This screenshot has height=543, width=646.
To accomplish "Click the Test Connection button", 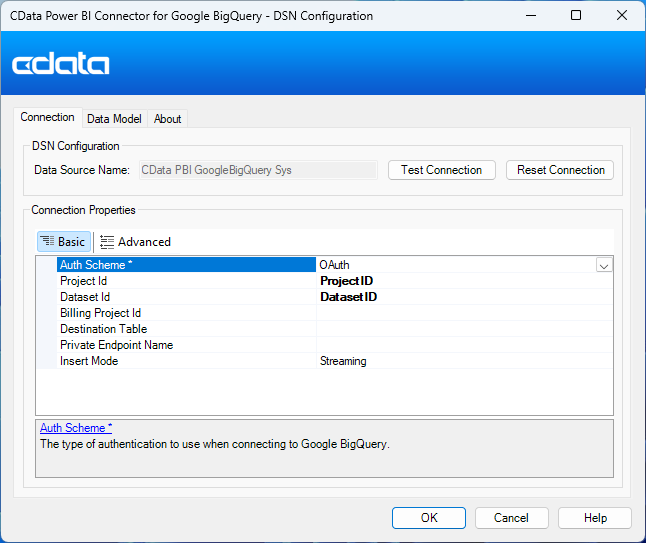I will click(x=441, y=170).
